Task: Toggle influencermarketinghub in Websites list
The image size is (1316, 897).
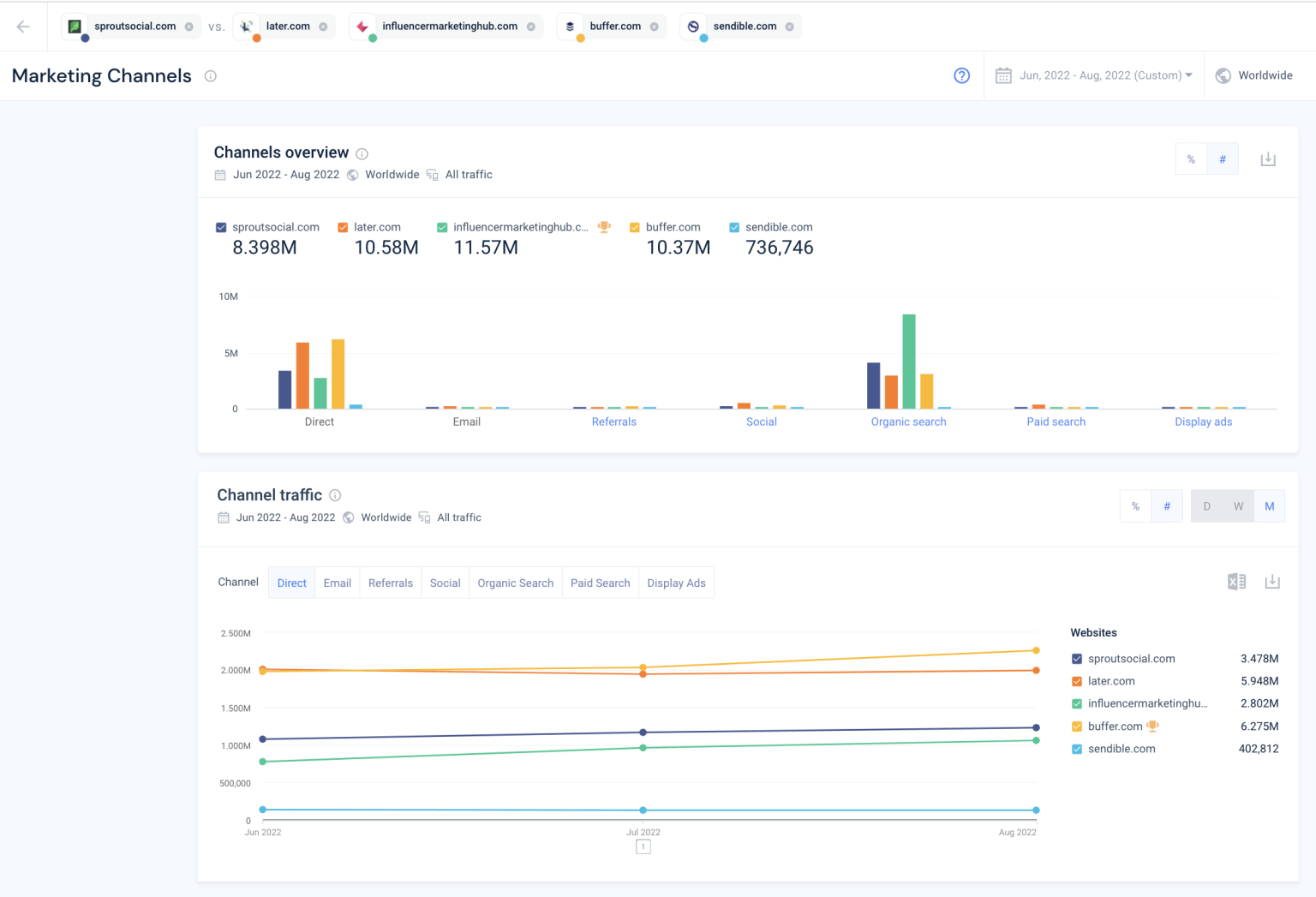Action: 1077,703
